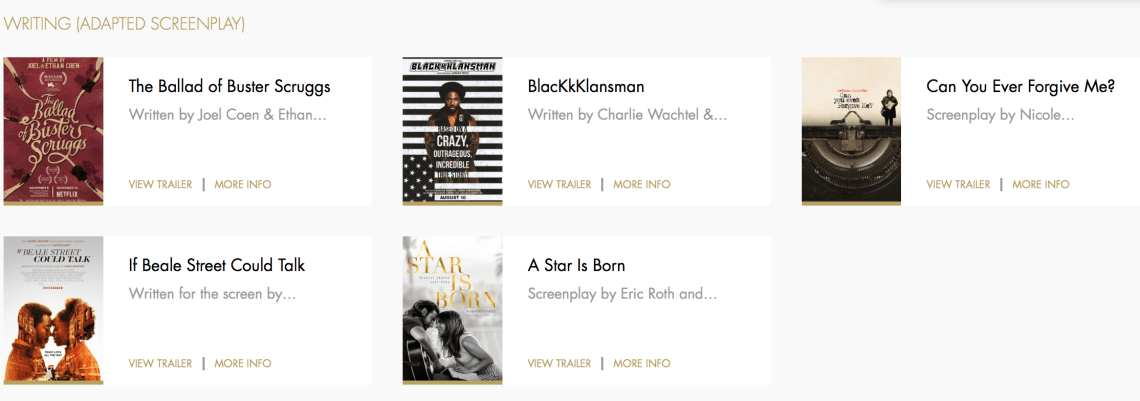Watch the BlacKkKlansman trailer
Viewport: 1140px width, 401px height.
(559, 184)
